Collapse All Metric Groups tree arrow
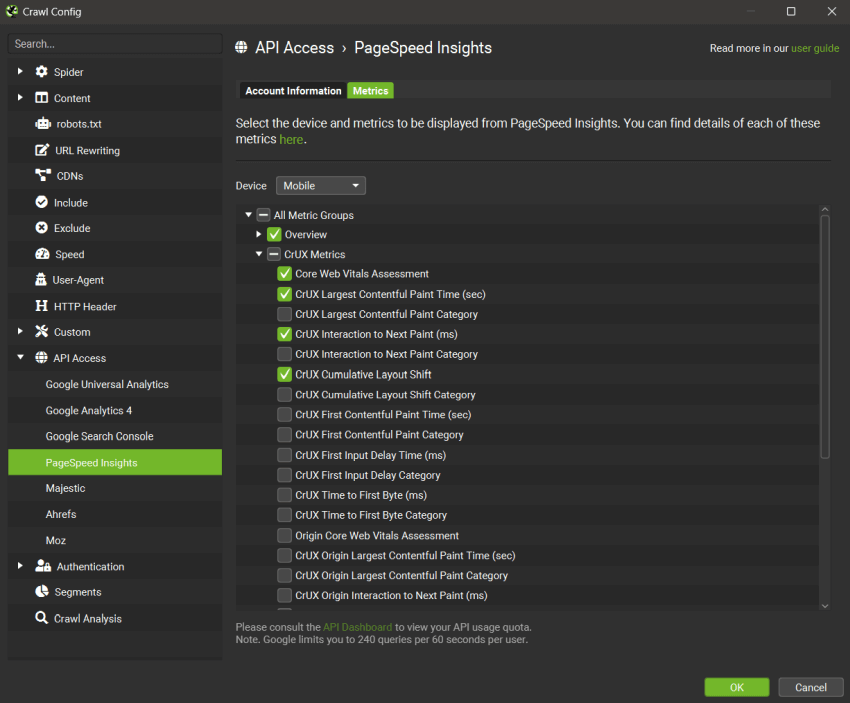 tap(248, 215)
